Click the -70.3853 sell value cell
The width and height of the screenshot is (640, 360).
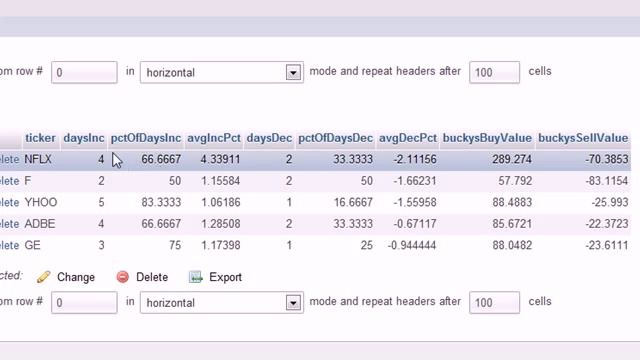pyautogui.click(x=607, y=159)
